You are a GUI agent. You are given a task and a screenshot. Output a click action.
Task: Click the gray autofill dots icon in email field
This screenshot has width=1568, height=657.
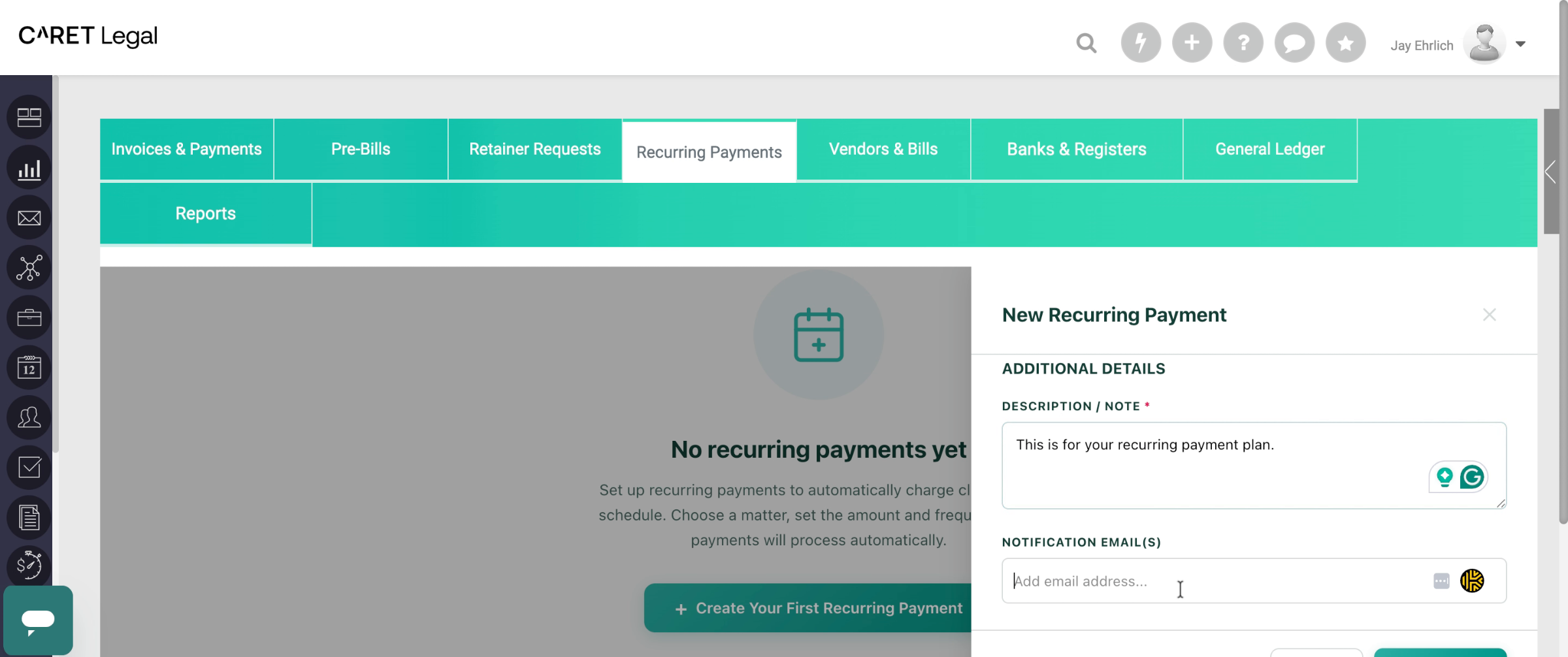click(1441, 581)
